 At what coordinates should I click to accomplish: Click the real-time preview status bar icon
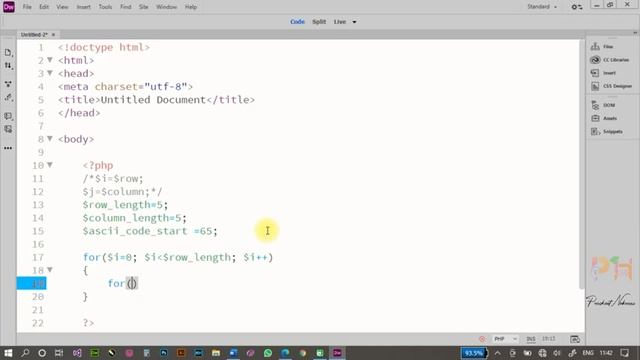[575, 339]
